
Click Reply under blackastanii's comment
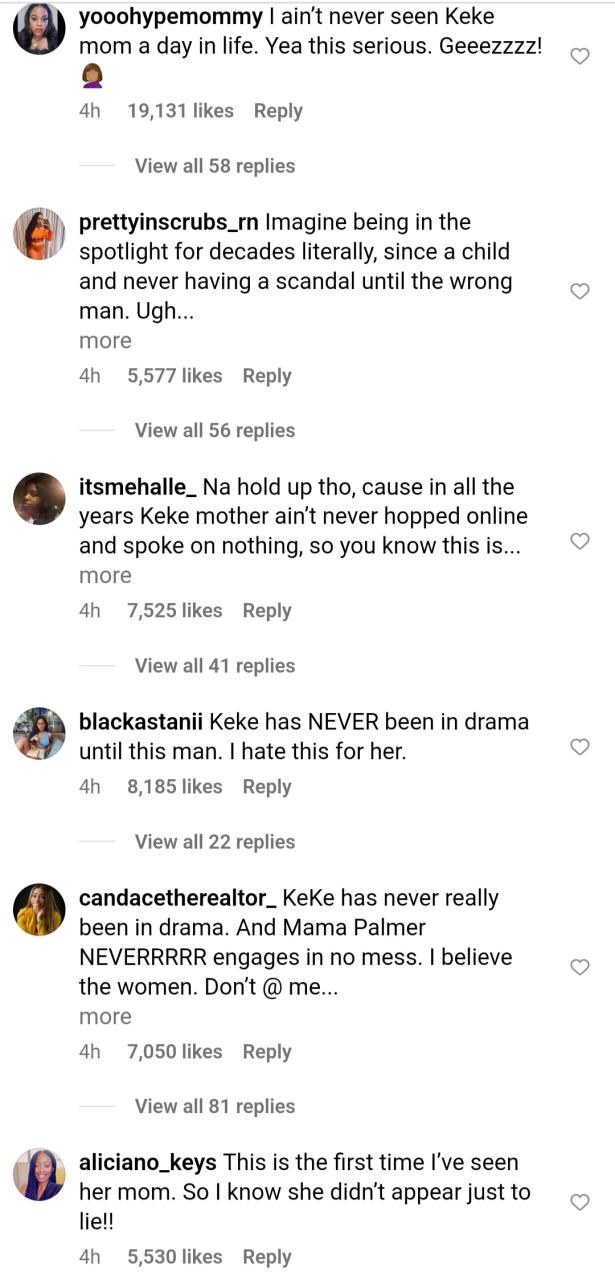tap(266, 786)
